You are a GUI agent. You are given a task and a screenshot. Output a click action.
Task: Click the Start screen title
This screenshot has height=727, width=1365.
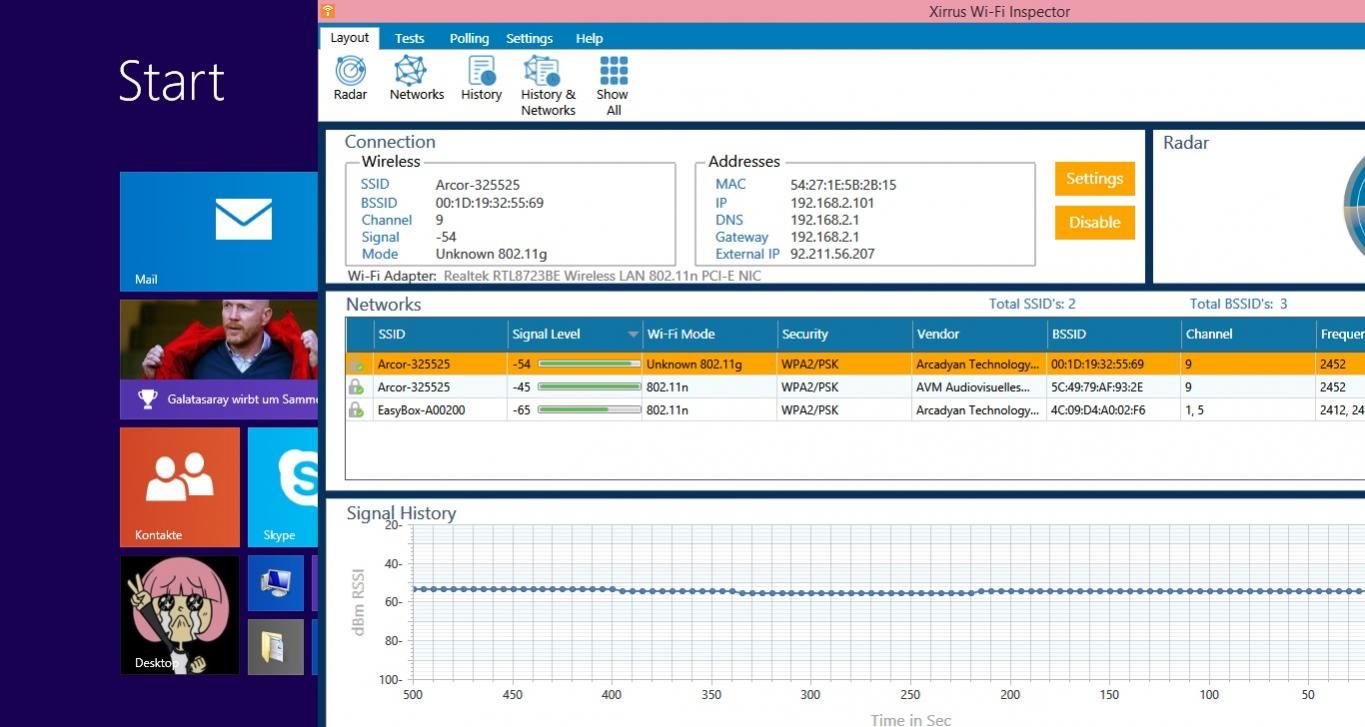(x=171, y=81)
